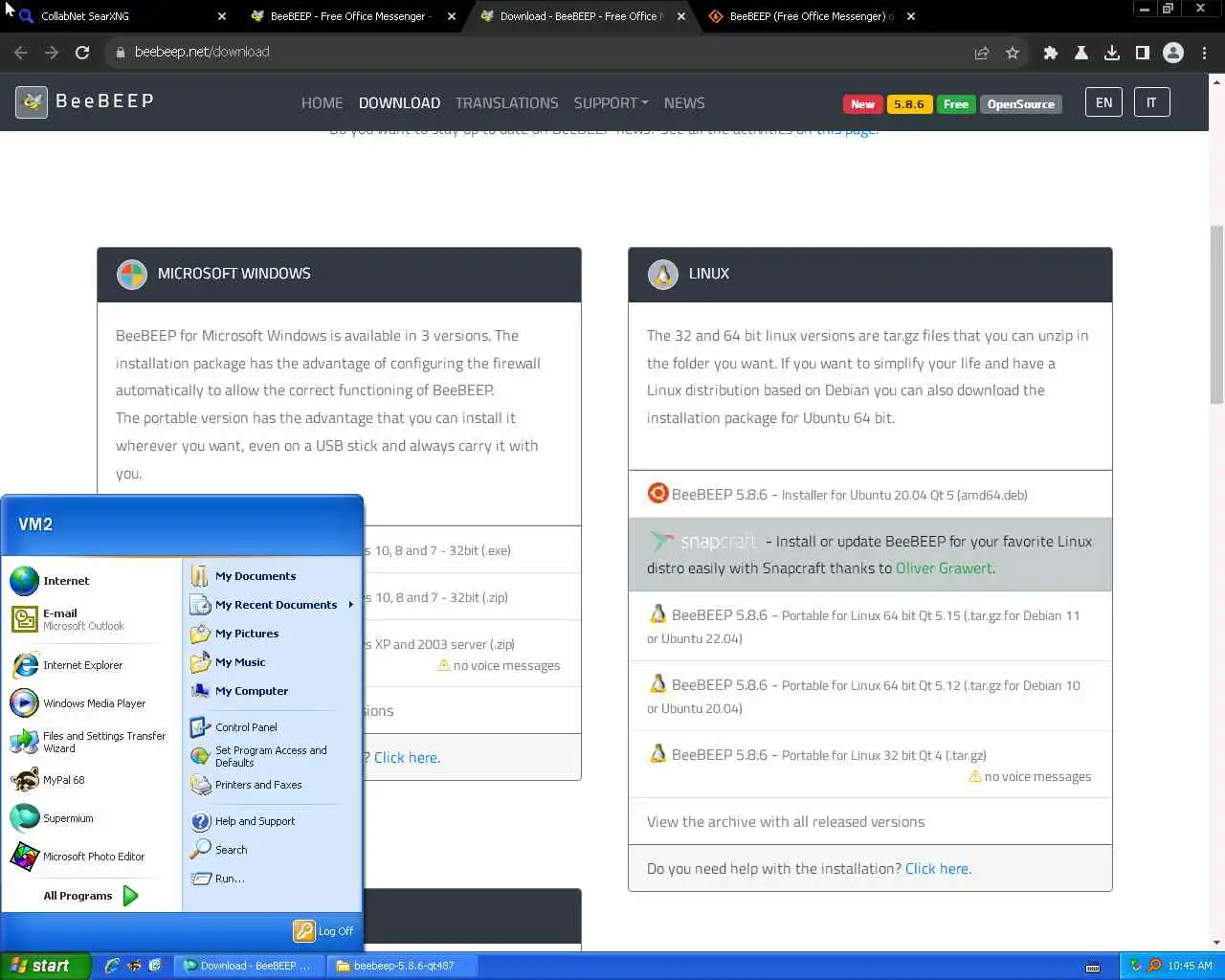Switch site language with IT button
The image size is (1225, 980).
coord(1151,102)
